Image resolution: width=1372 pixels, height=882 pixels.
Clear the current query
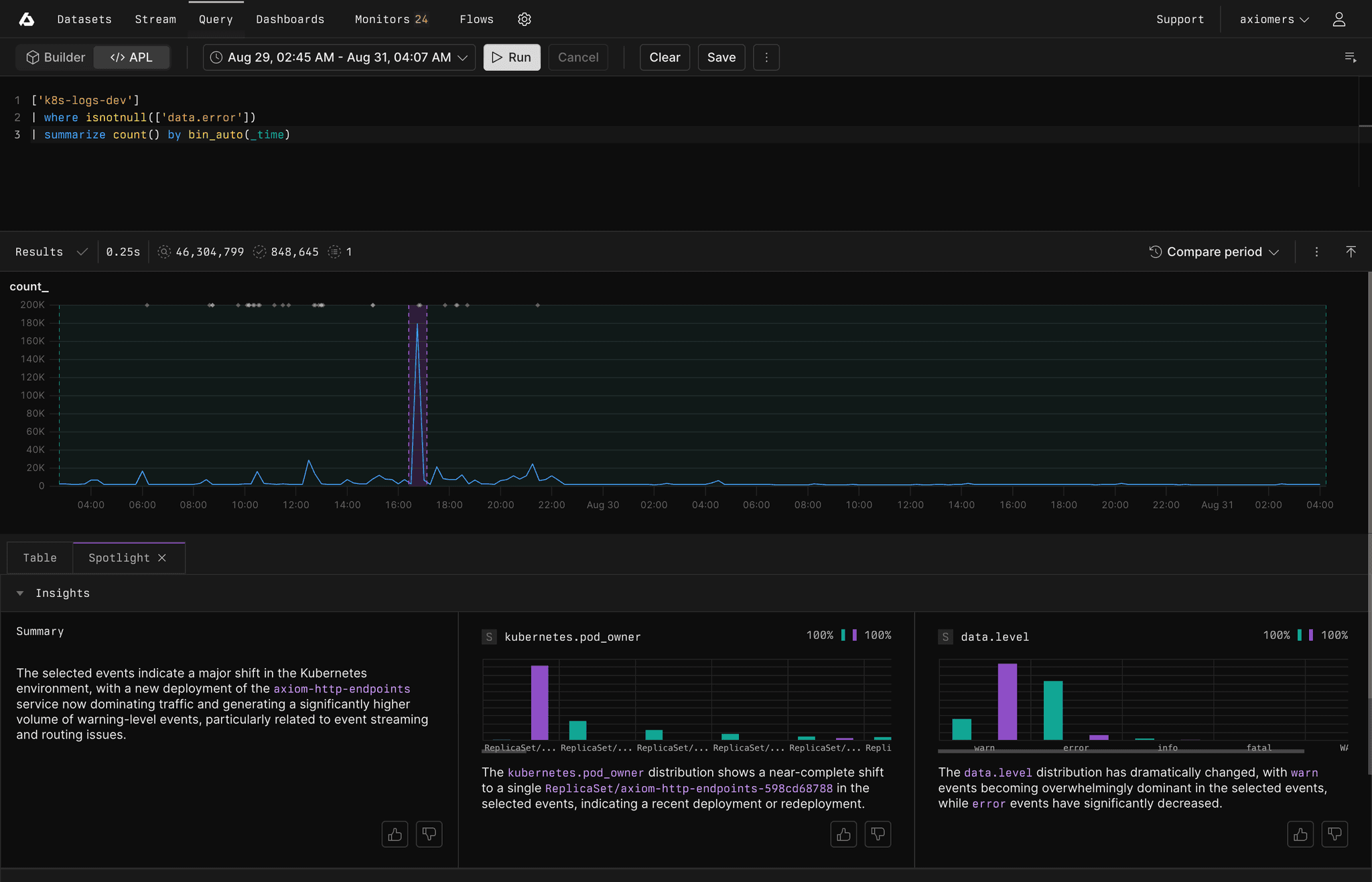[x=664, y=57]
